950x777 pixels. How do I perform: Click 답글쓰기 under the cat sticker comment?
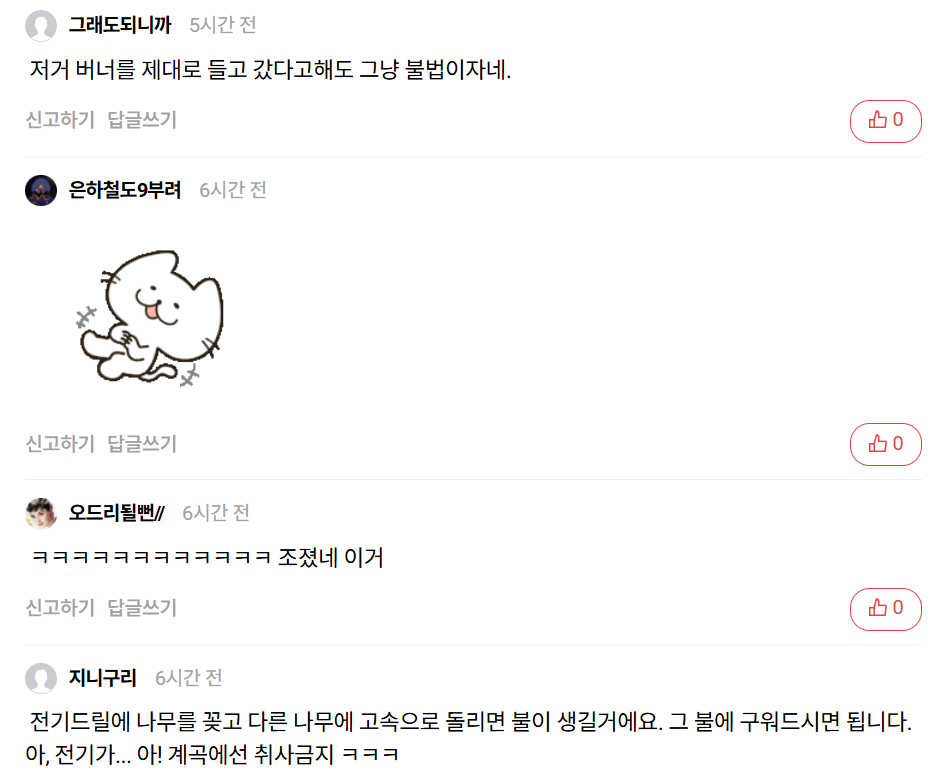coord(142,444)
